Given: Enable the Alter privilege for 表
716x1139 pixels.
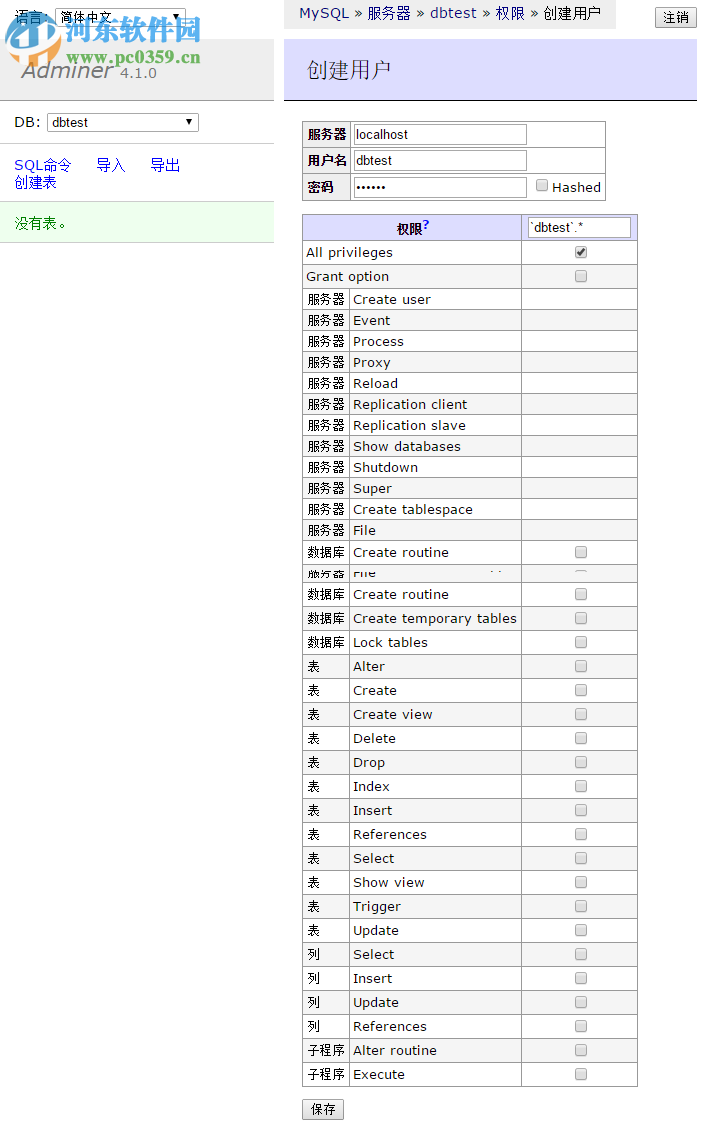Looking at the screenshot, I should click(580, 666).
